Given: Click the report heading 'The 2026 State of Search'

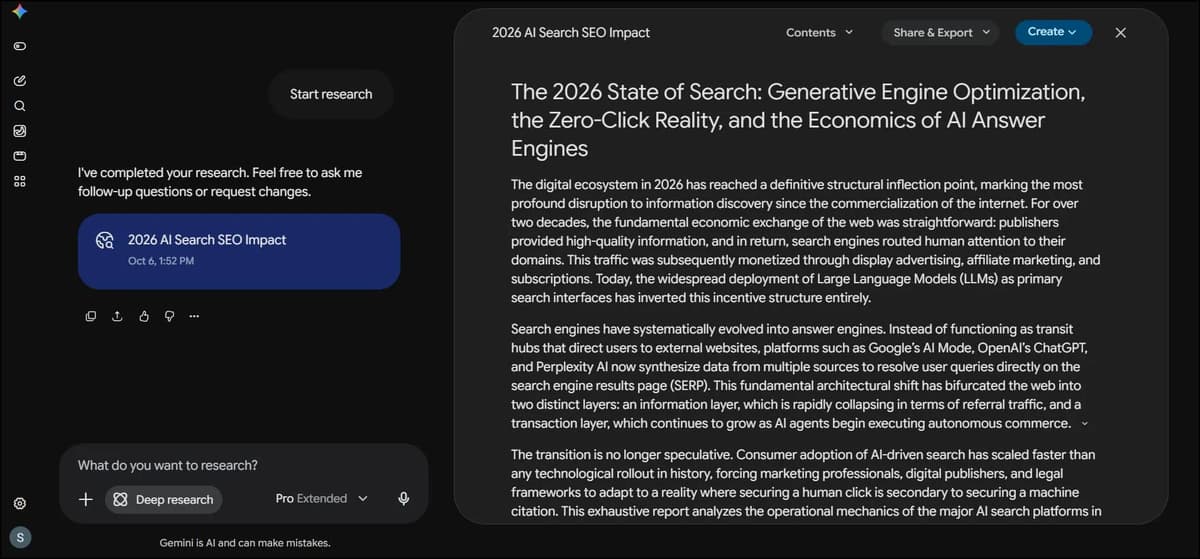Looking at the screenshot, I should (x=798, y=120).
